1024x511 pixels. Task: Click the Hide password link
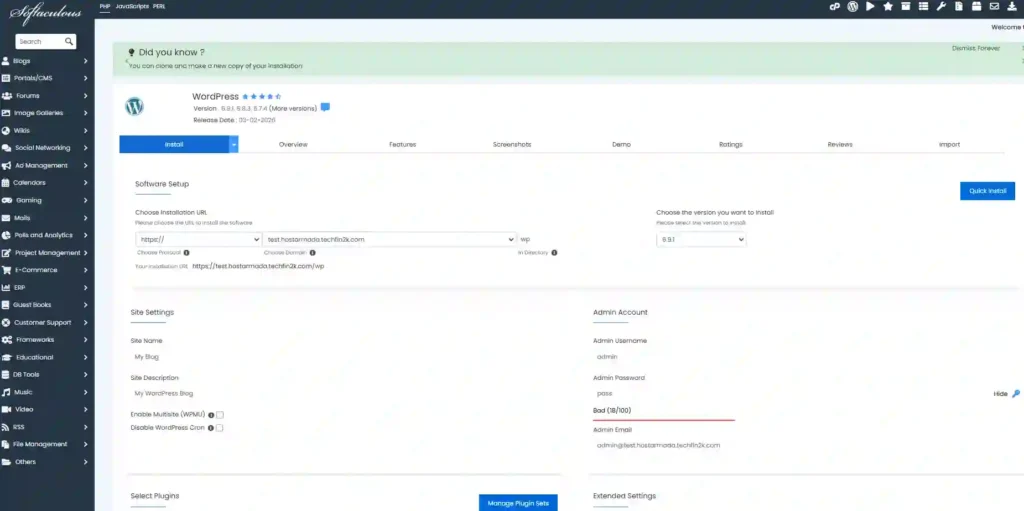point(1000,394)
